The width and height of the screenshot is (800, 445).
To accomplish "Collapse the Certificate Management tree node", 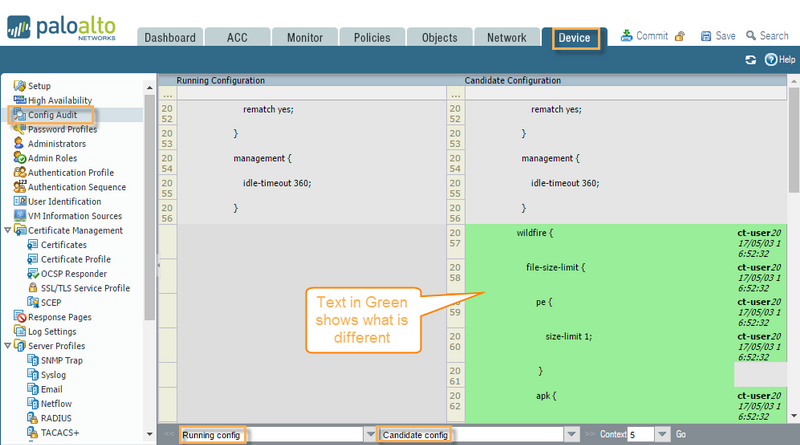I will (7, 230).
